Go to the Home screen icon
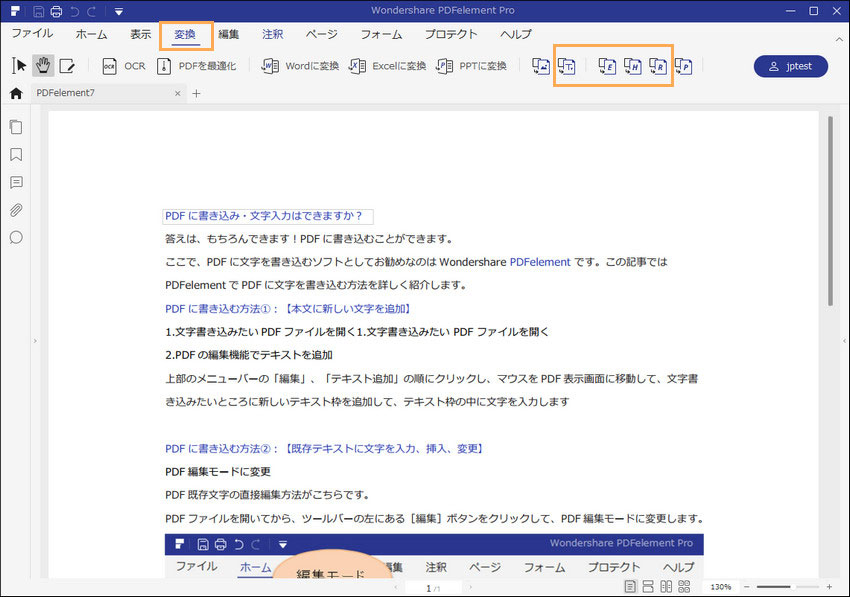Viewport: 850px width, 597px height. [16, 93]
